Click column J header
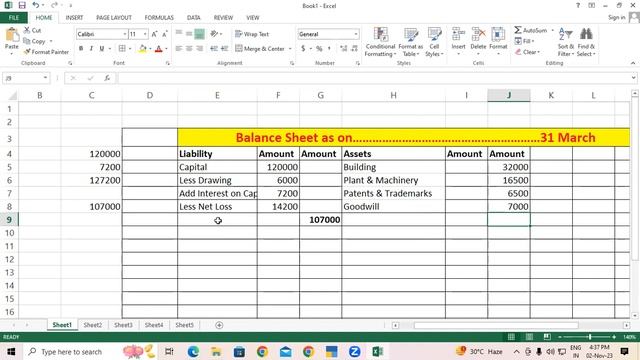Viewport: 640px width, 360px height. 509,95
